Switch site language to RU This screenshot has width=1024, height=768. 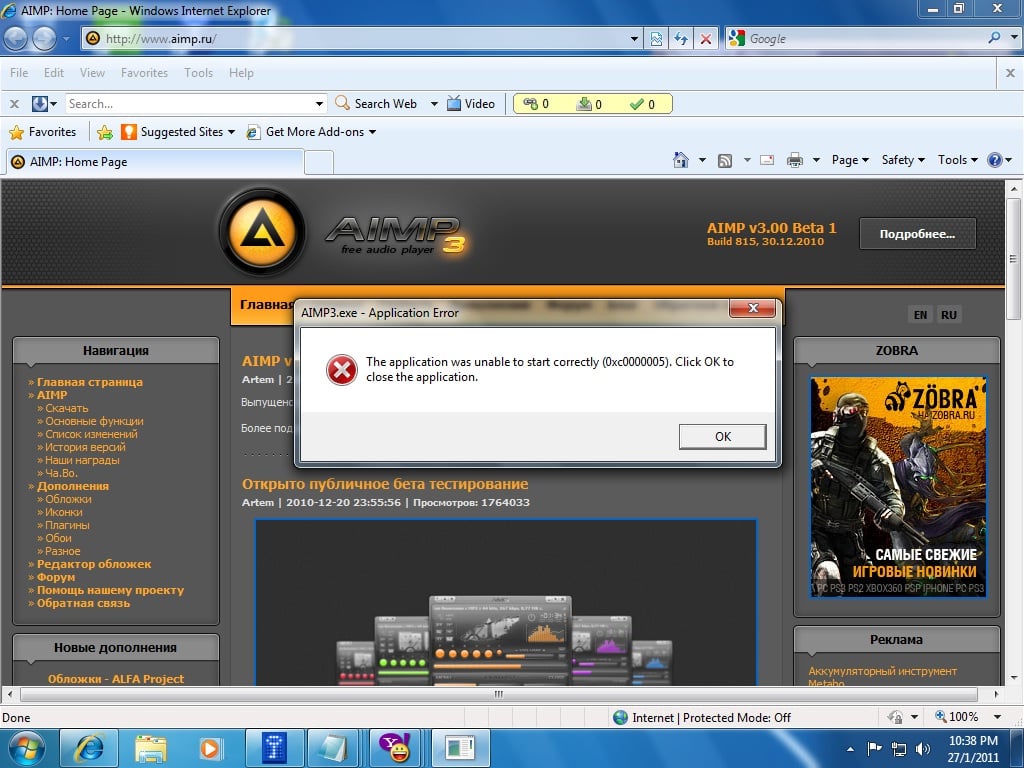pos(949,315)
